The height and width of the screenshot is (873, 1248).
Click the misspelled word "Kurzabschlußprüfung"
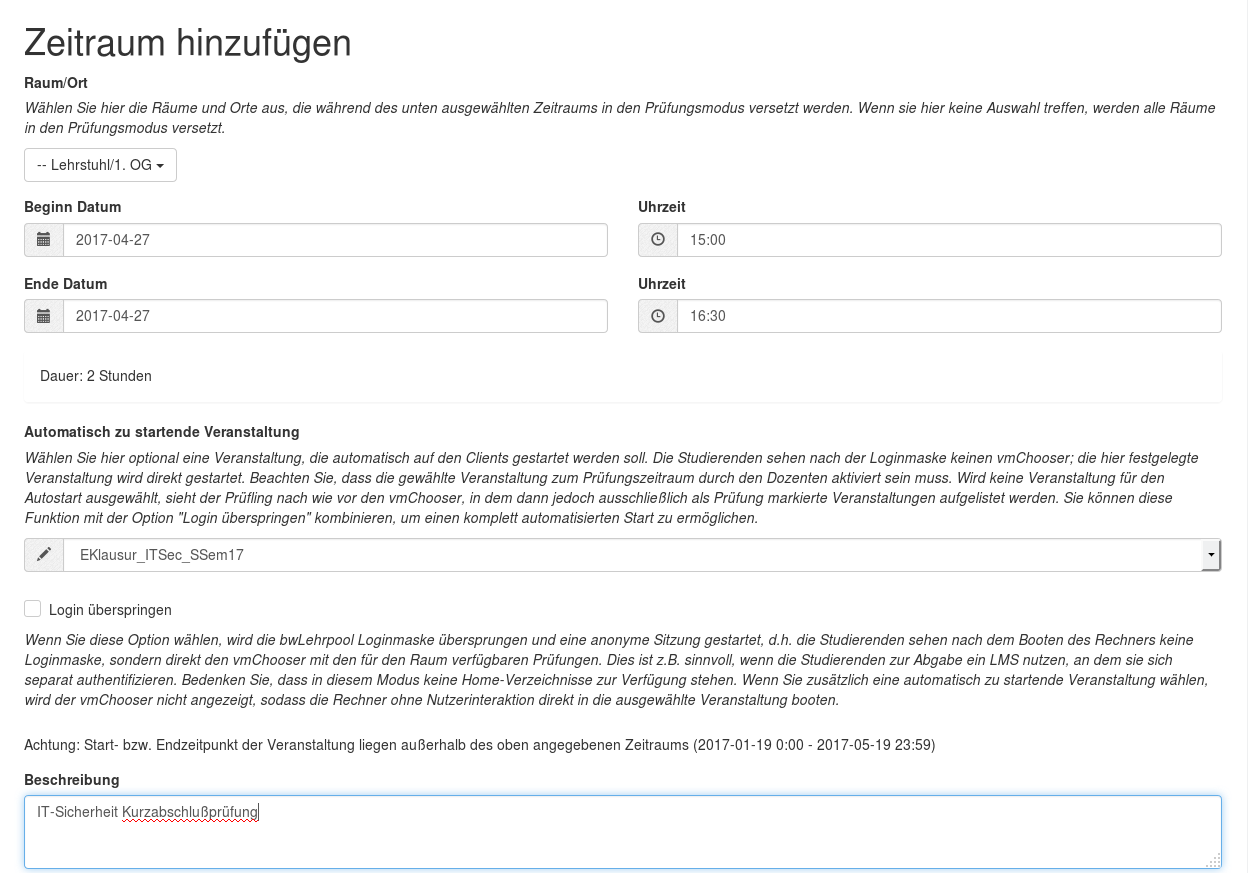click(189, 812)
